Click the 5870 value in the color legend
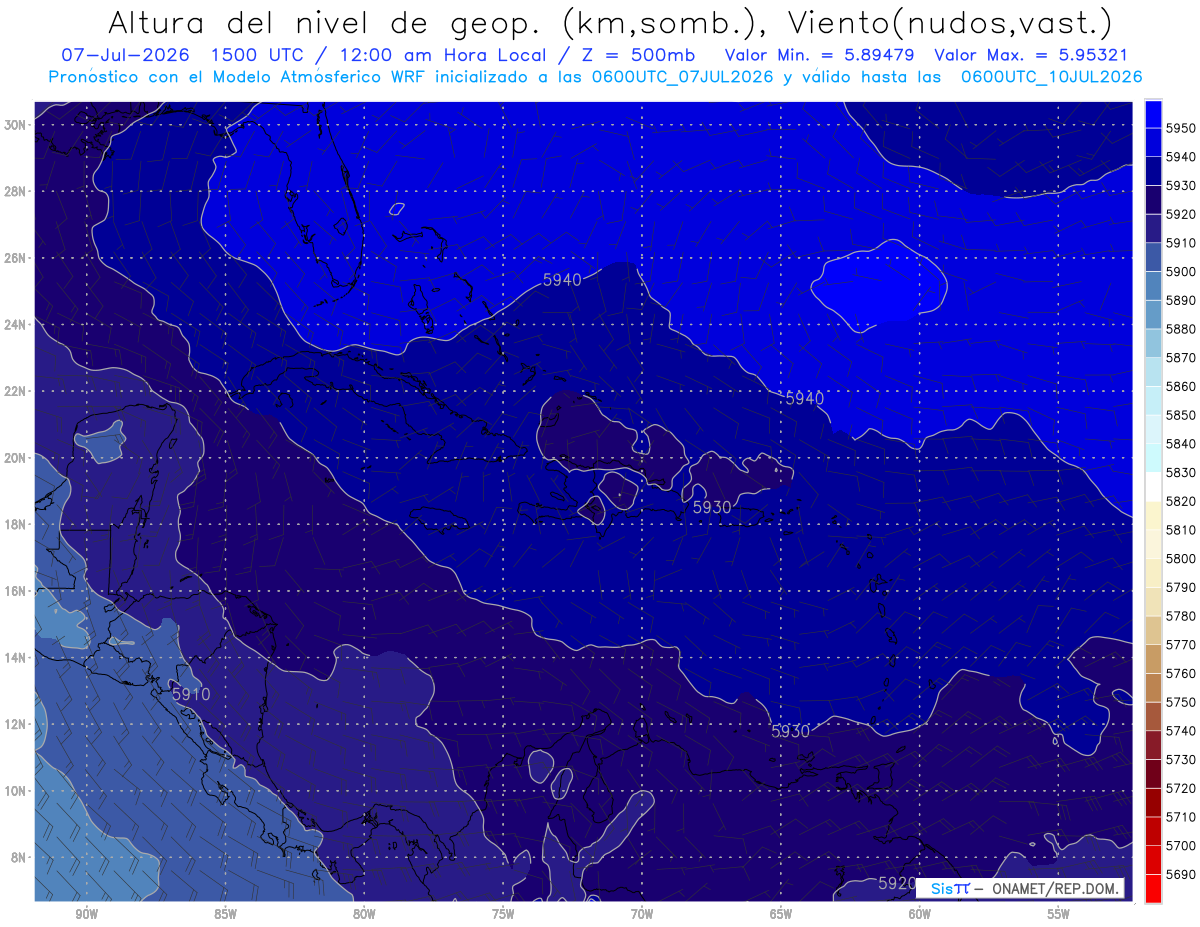Screen dimensions: 1200x927 tap(1180, 357)
